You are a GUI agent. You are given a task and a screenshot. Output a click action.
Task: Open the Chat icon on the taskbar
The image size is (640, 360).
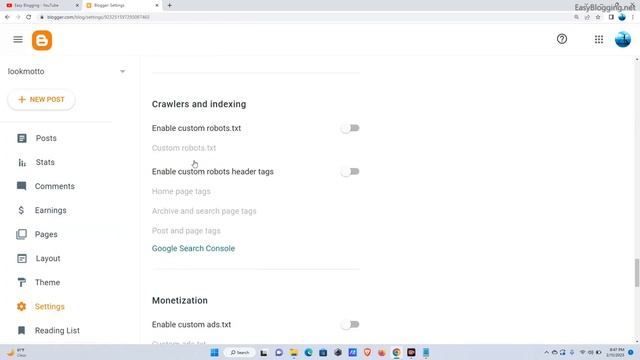[279, 353]
